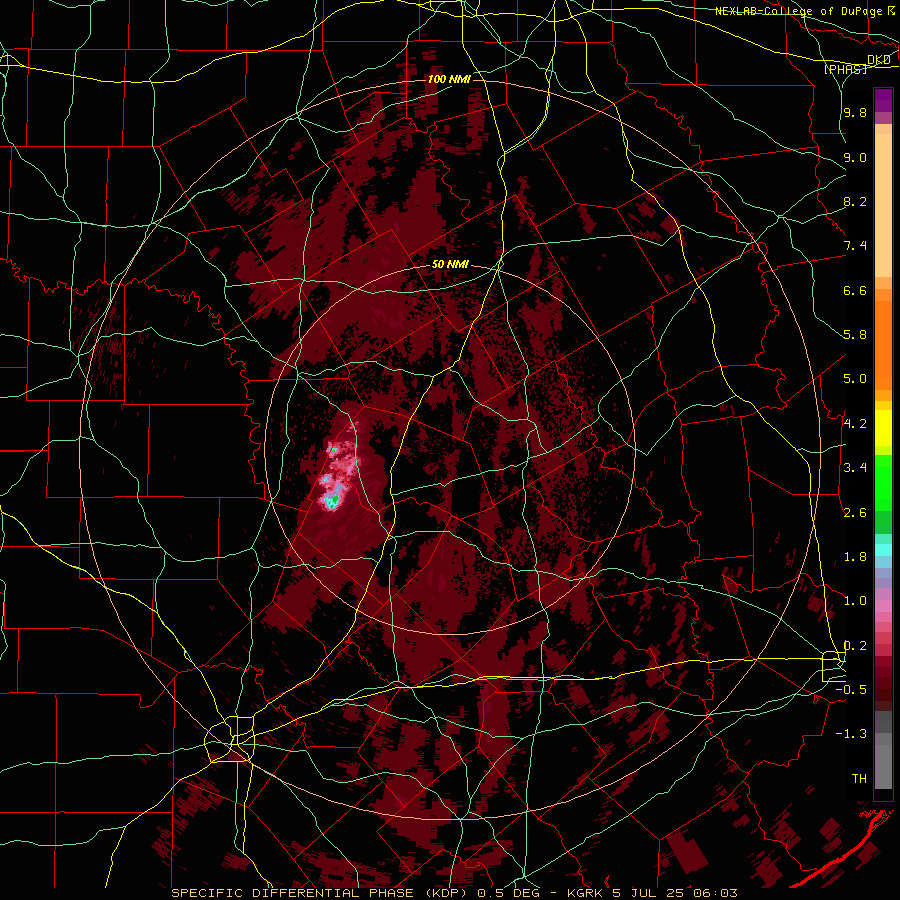Click the 9.0 value on the color scale
The image size is (900, 900).
coord(855,157)
